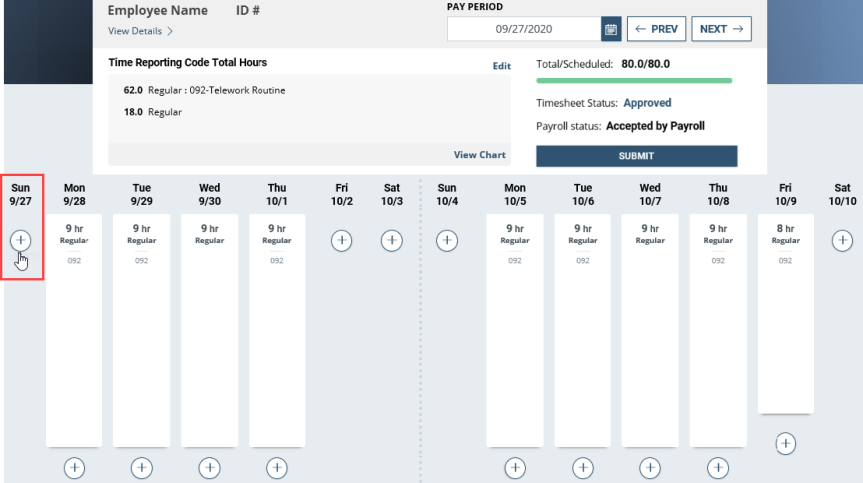Add time entry for Sat 10/10
Viewport: 863px width, 483px height.
[842, 240]
